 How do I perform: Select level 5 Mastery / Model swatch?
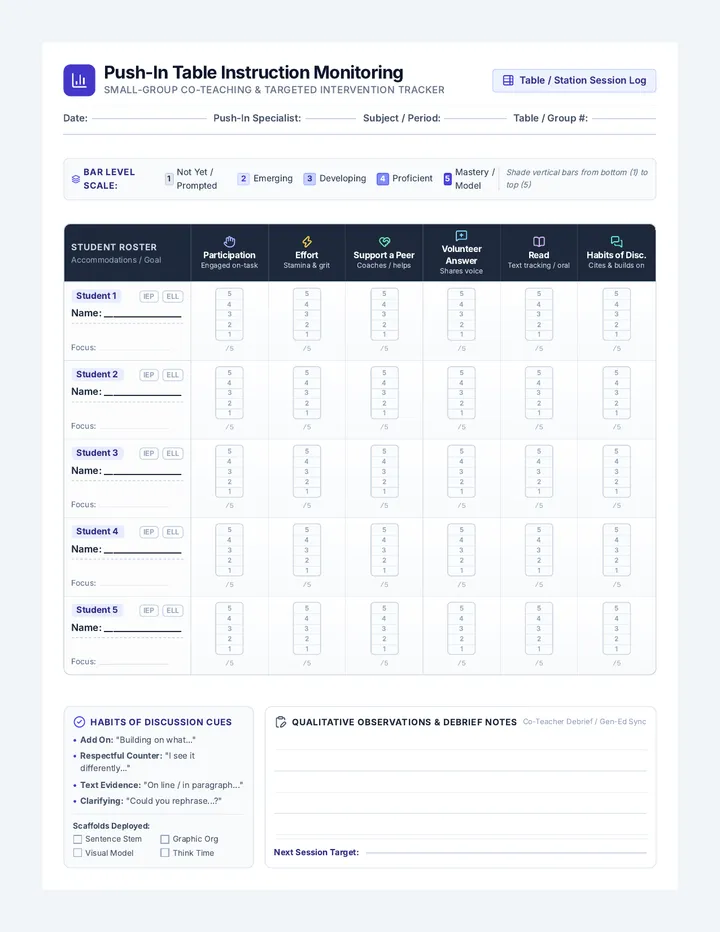click(448, 178)
